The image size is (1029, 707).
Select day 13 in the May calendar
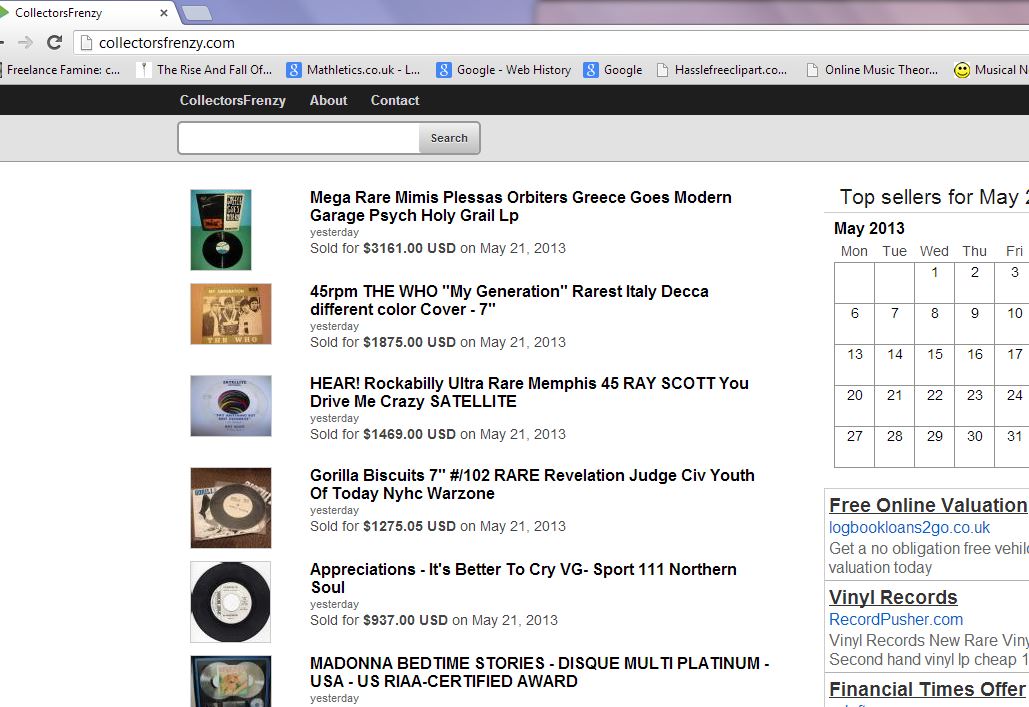coord(854,364)
